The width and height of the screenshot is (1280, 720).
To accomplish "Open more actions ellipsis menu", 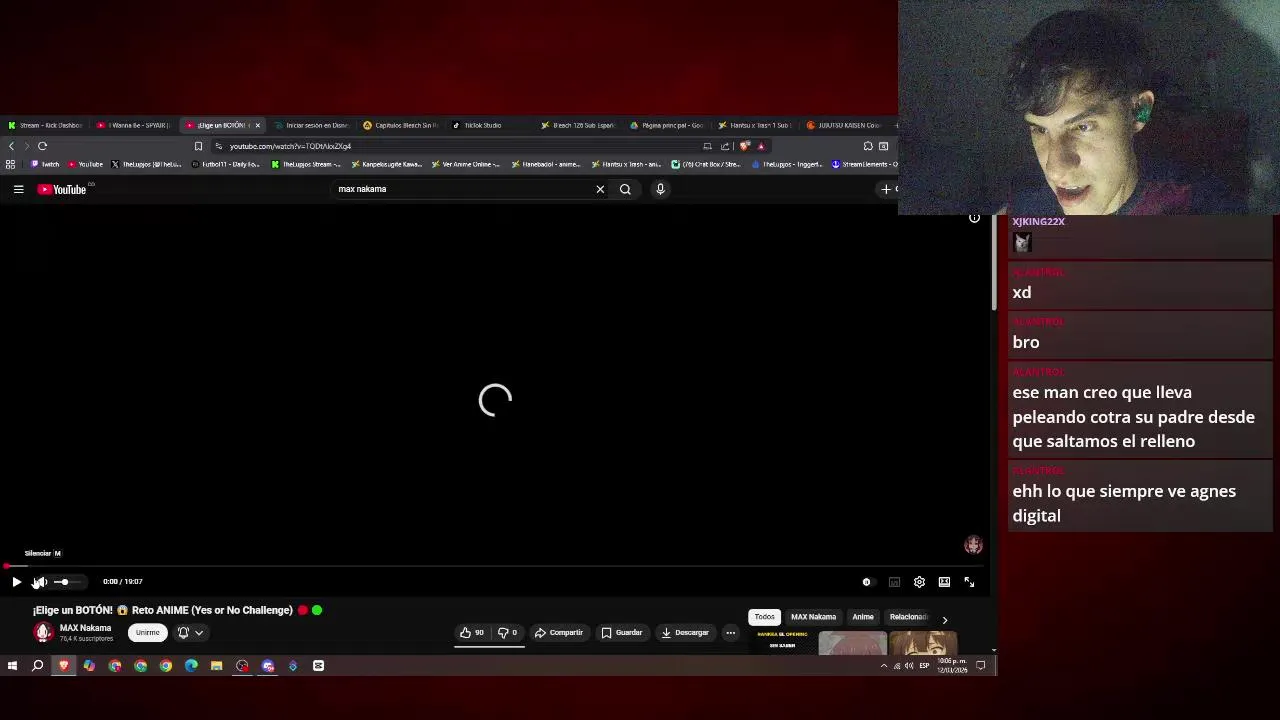I will tap(730, 633).
